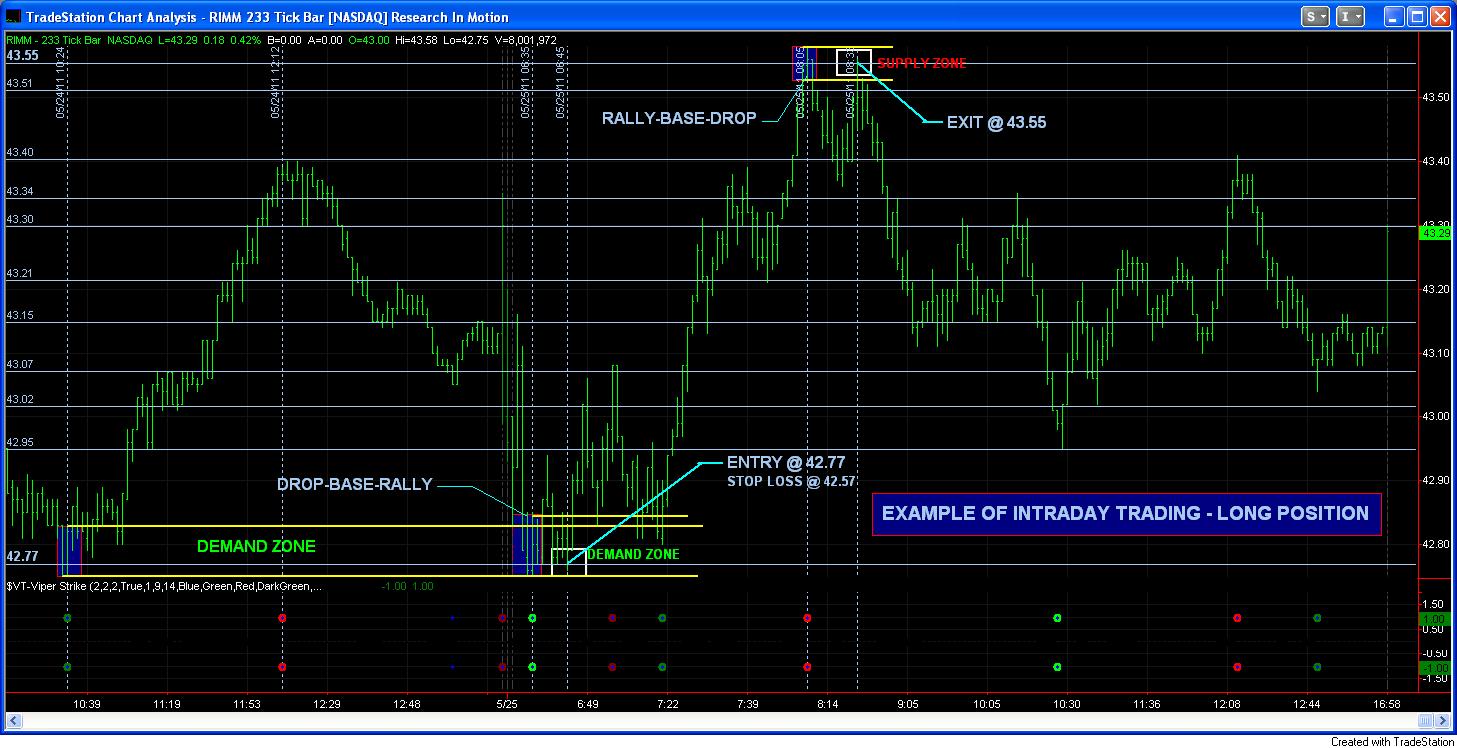Click the 43.55 bold price label
The height and width of the screenshot is (748, 1457).
pos(22,56)
